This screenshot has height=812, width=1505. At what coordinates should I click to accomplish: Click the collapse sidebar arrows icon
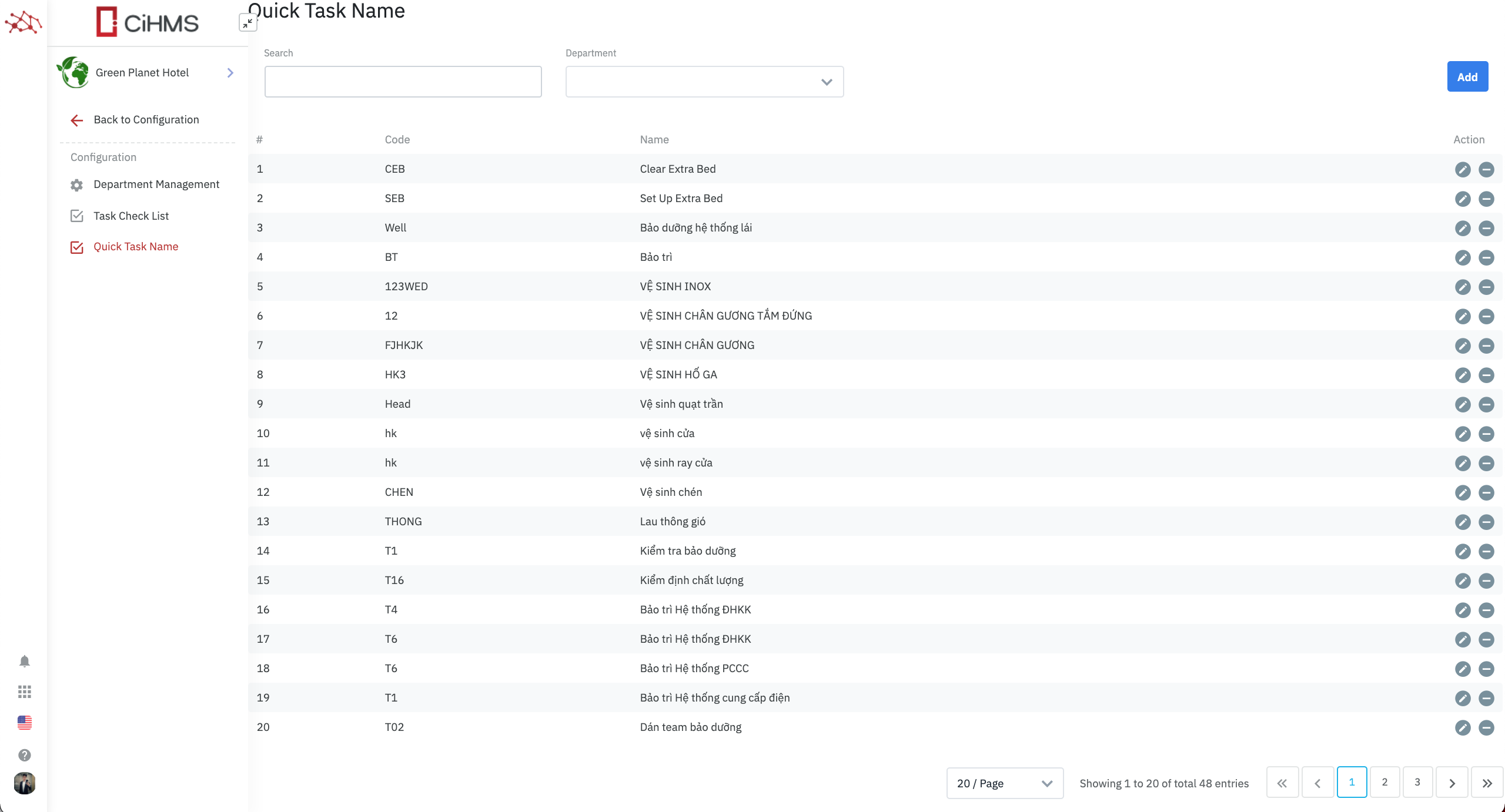pos(248,23)
